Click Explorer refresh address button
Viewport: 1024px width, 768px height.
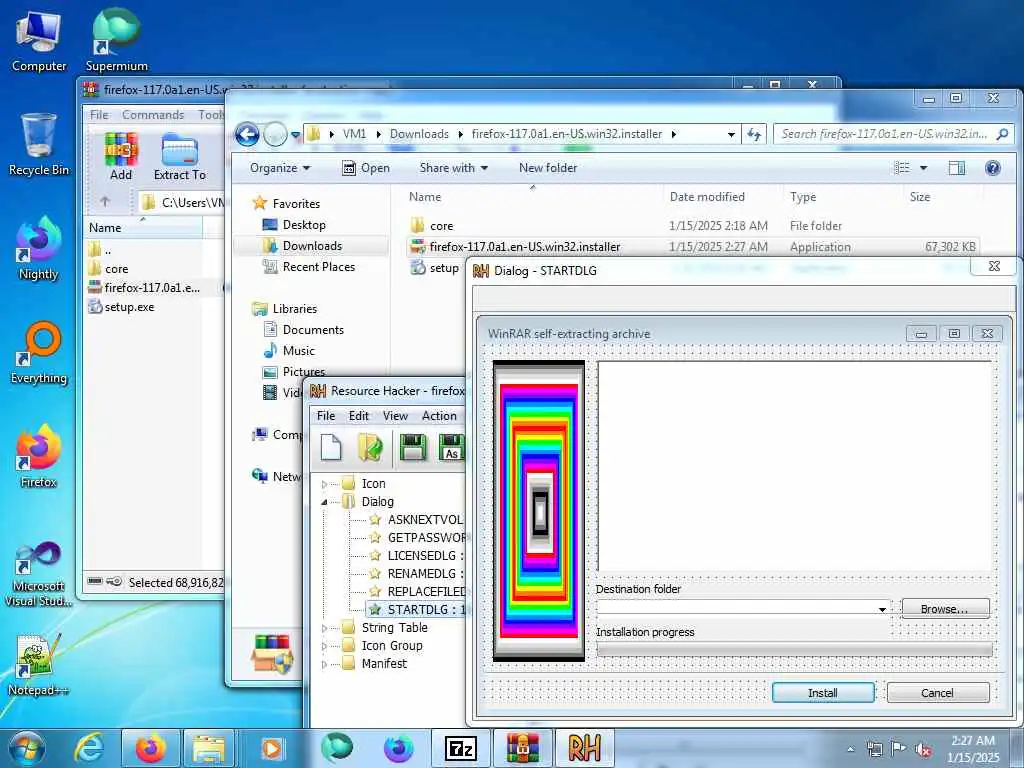click(754, 135)
